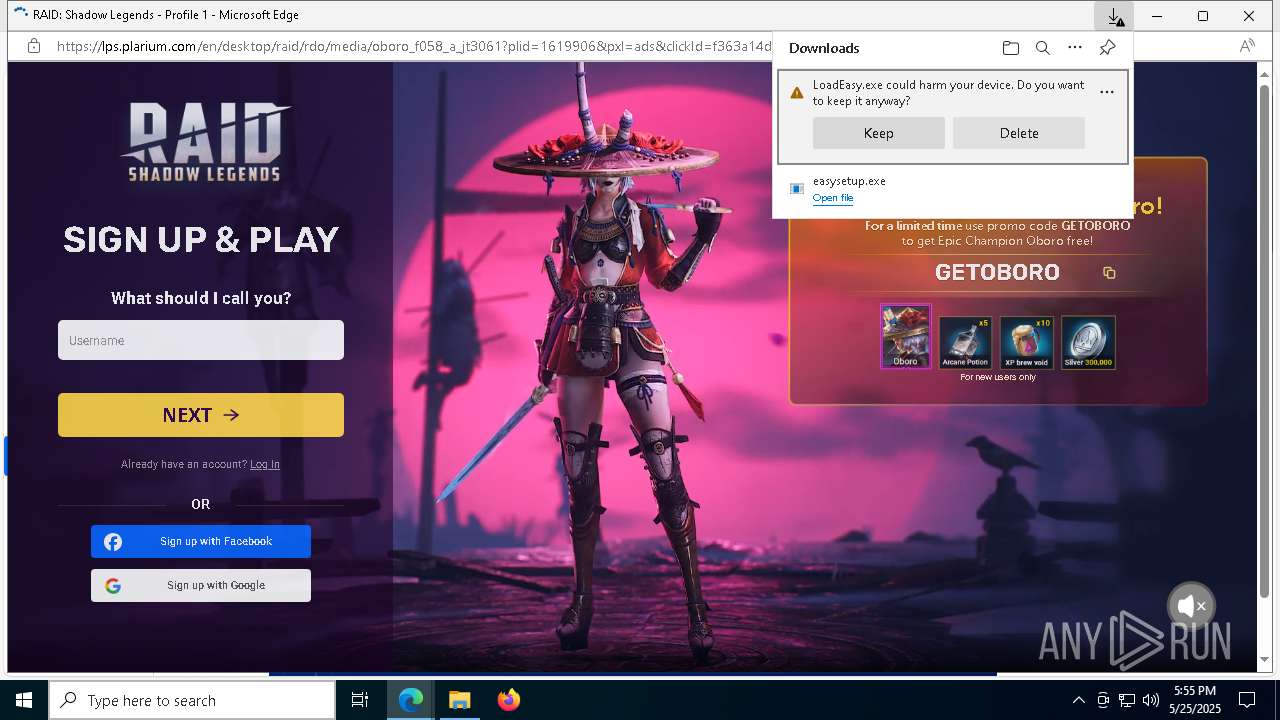Click the site lock icon in address bar
This screenshot has width=1280, height=720.
tap(33, 46)
